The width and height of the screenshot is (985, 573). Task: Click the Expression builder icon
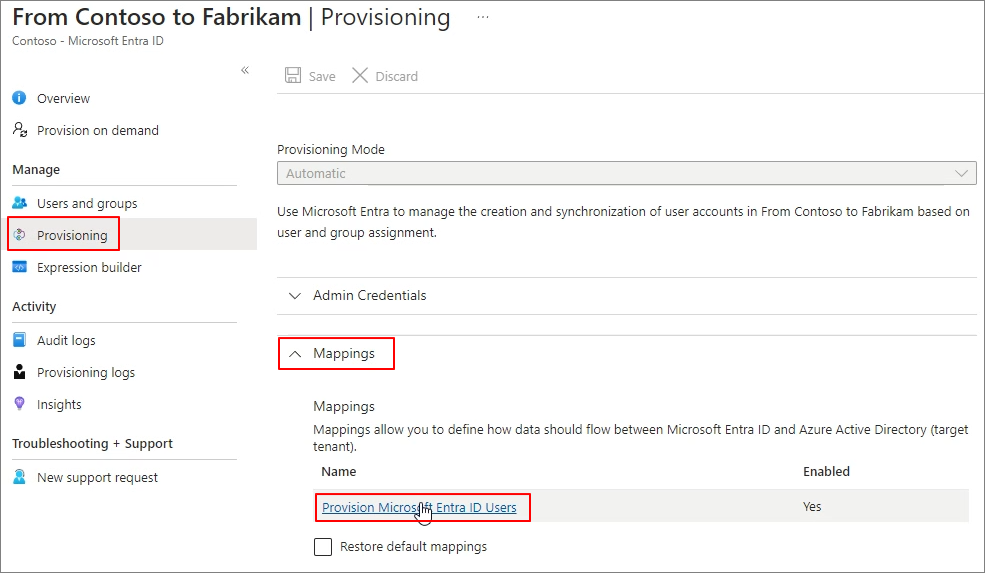(x=19, y=267)
